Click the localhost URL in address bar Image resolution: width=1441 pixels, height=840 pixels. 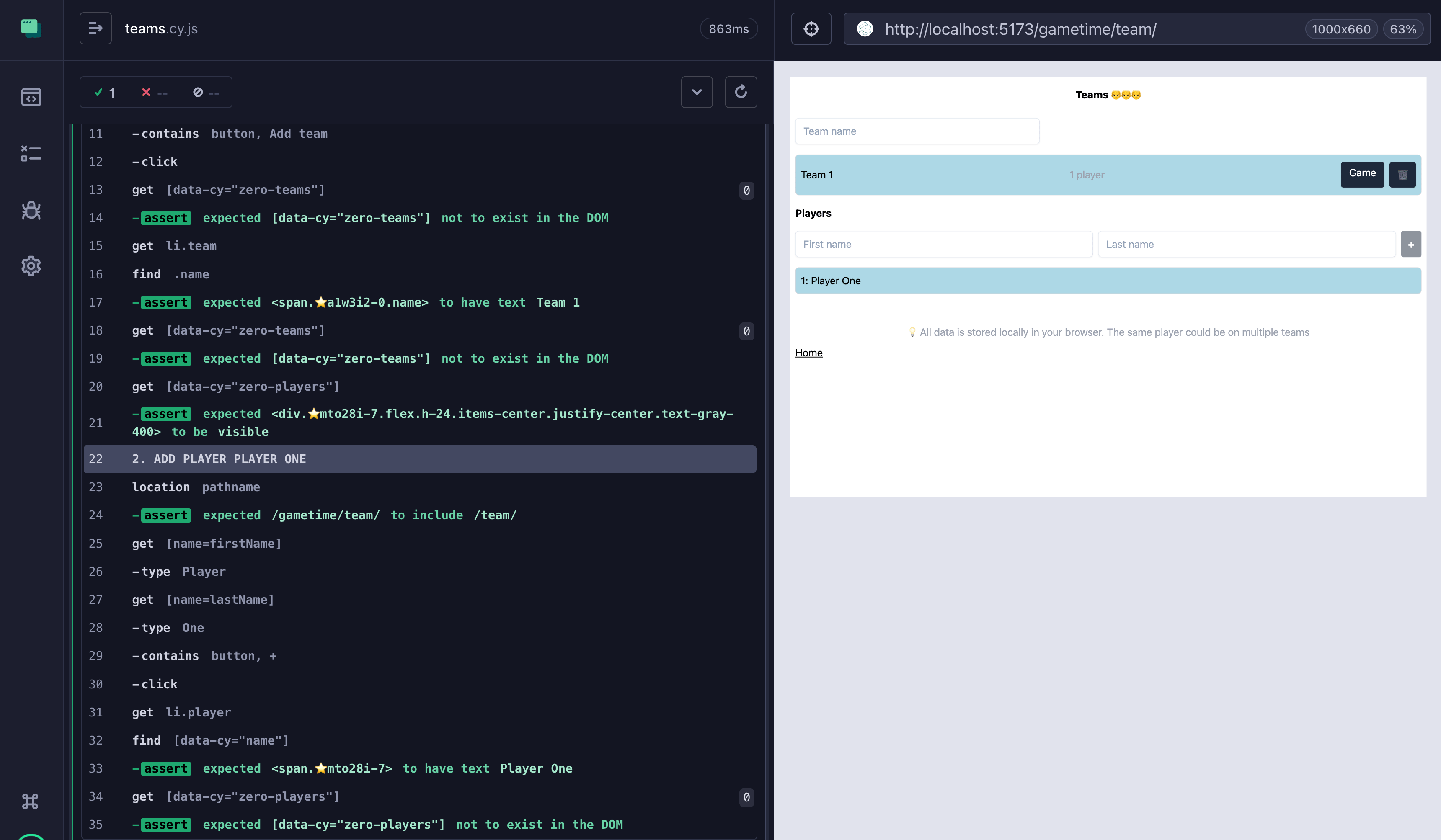click(1021, 29)
